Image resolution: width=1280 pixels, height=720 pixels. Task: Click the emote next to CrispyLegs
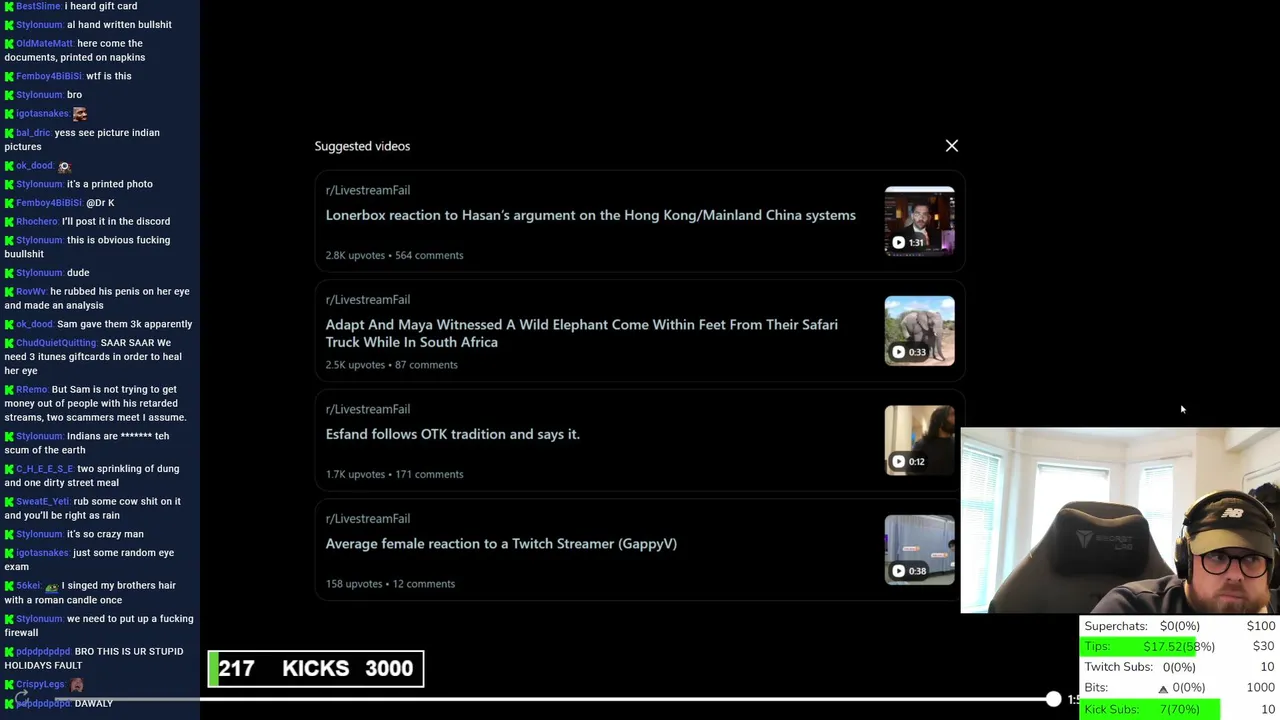point(76,685)
